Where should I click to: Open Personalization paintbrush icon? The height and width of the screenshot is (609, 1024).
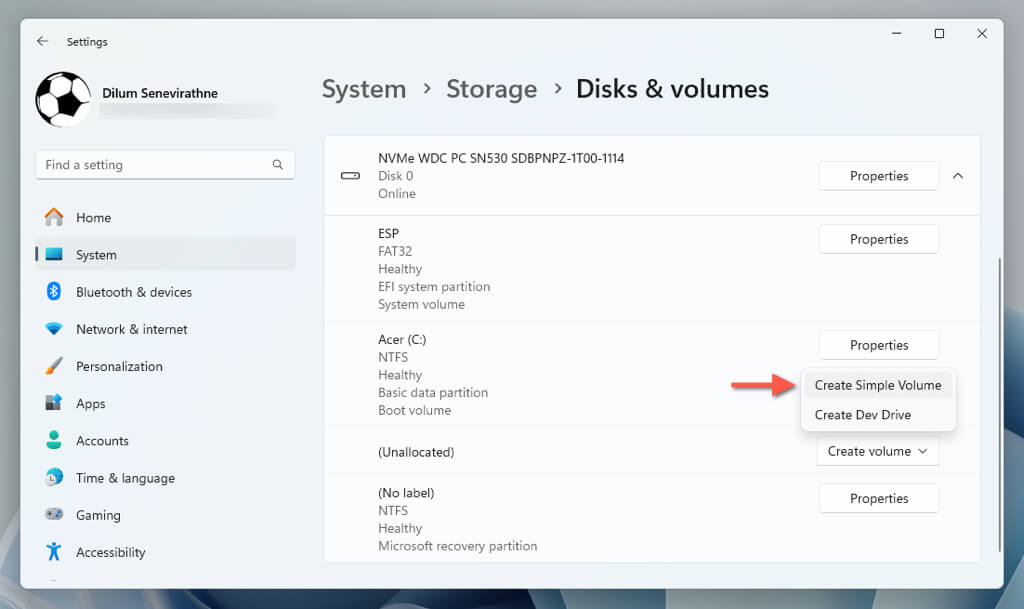54,366
